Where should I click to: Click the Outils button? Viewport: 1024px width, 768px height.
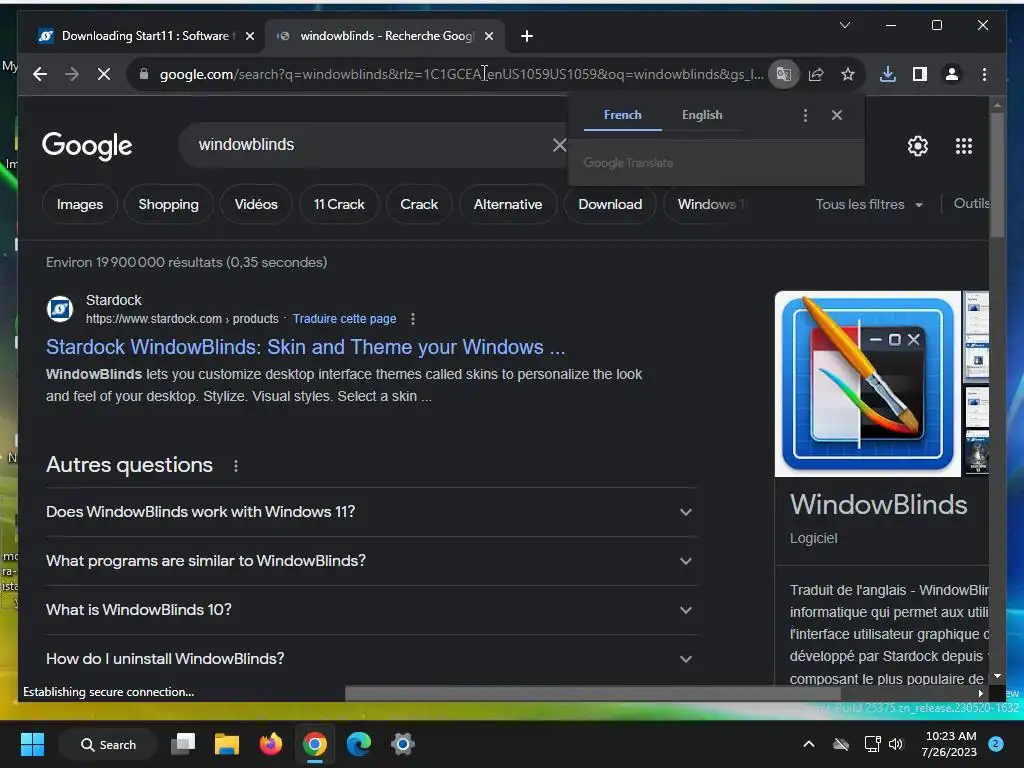(971, 204)
